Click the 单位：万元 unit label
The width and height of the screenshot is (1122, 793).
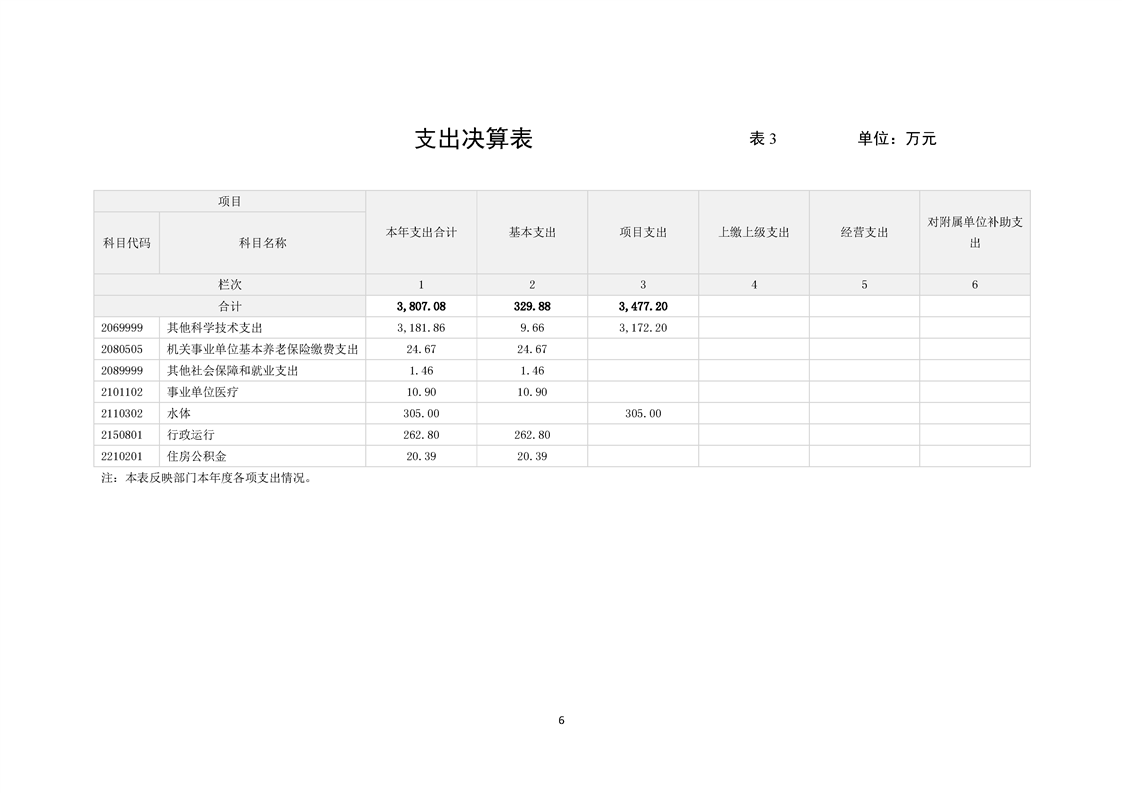tap(896, 139)
